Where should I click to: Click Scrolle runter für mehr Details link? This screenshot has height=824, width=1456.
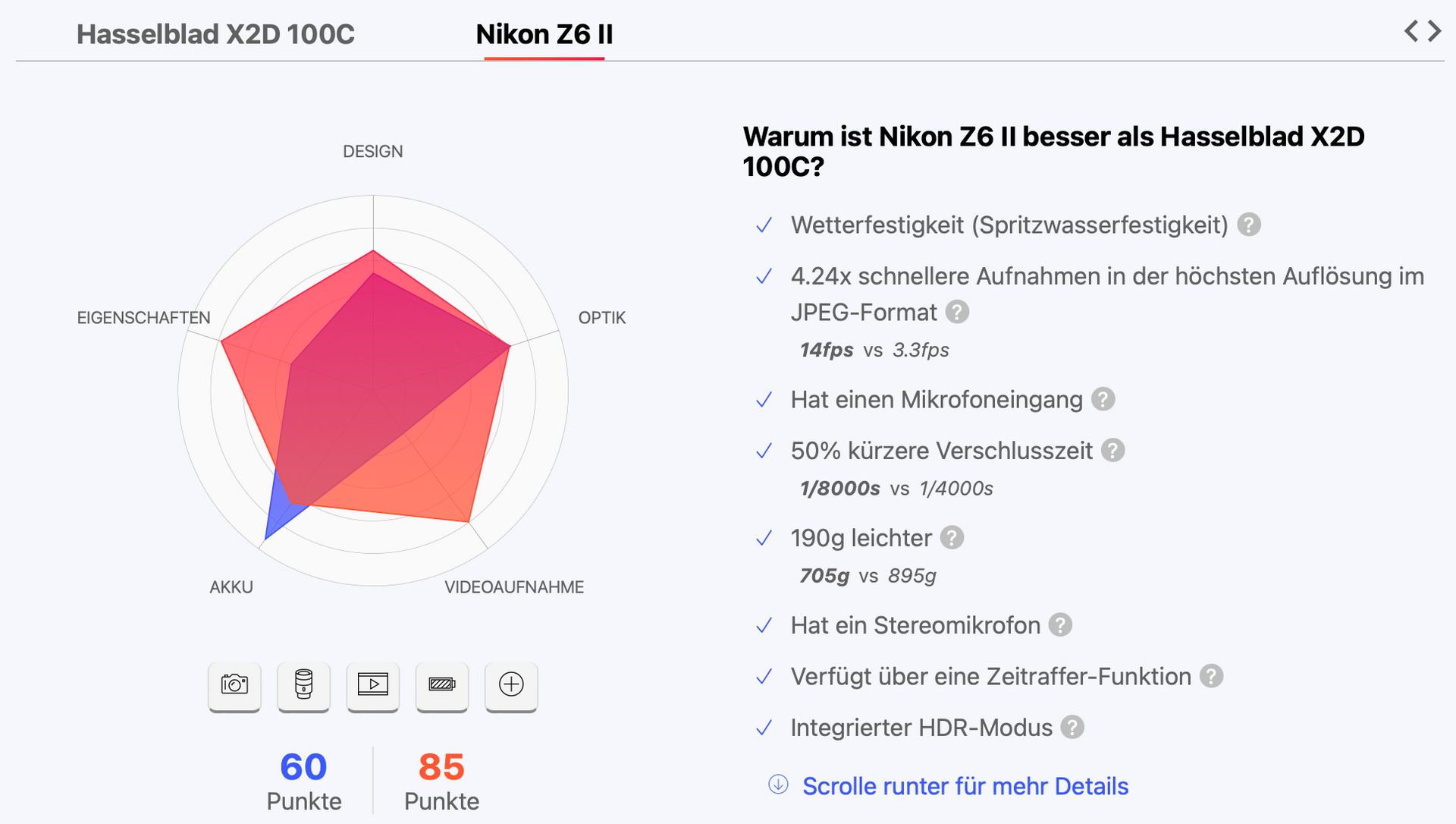coord(965,786)
